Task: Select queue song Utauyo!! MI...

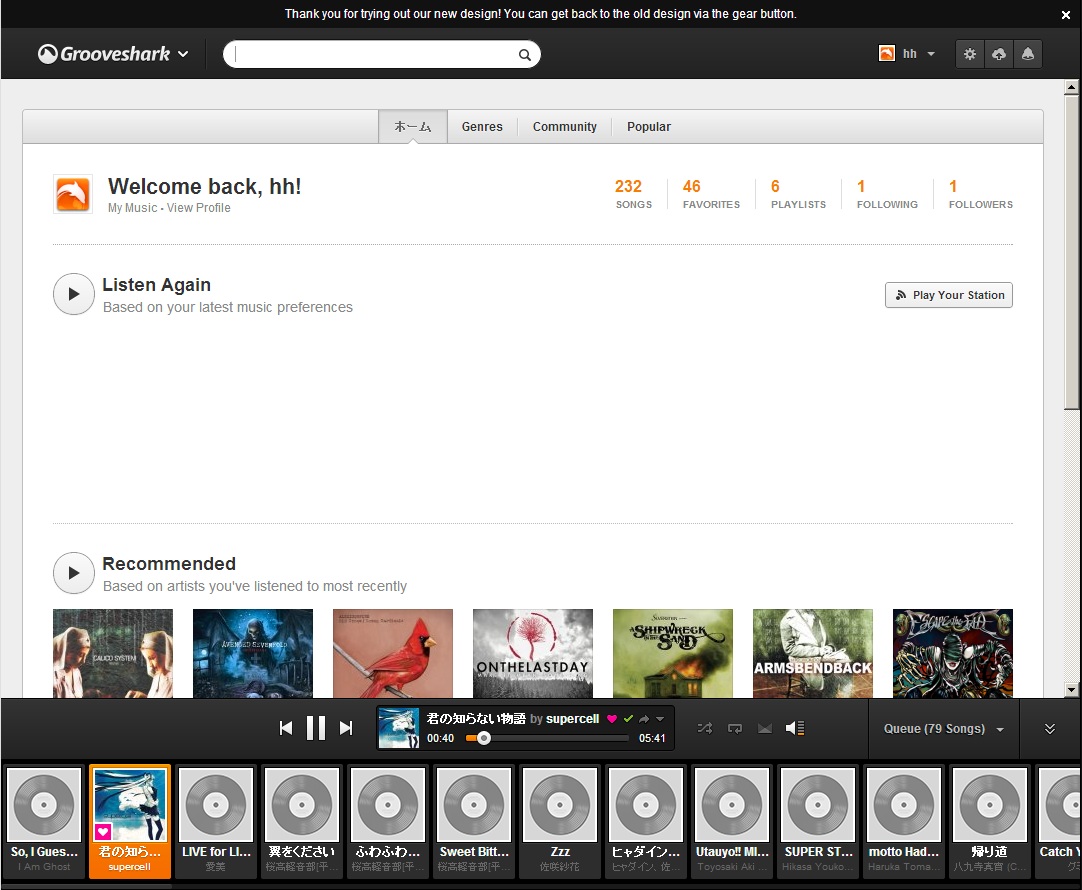Action: coord(732,821)
